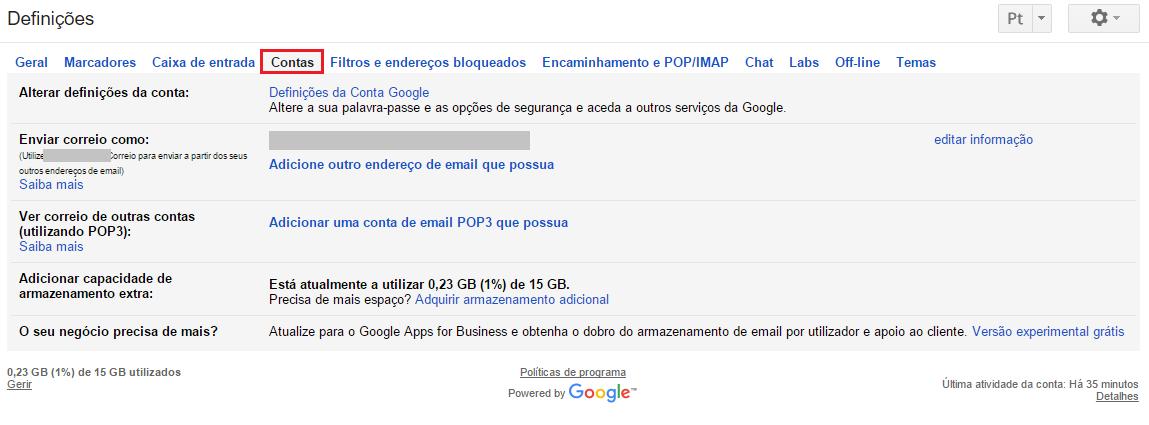Open Adquirir armazenamento adicional link
The width and height of the screenshot is (1149, 425).
click(x=512, y=299)
